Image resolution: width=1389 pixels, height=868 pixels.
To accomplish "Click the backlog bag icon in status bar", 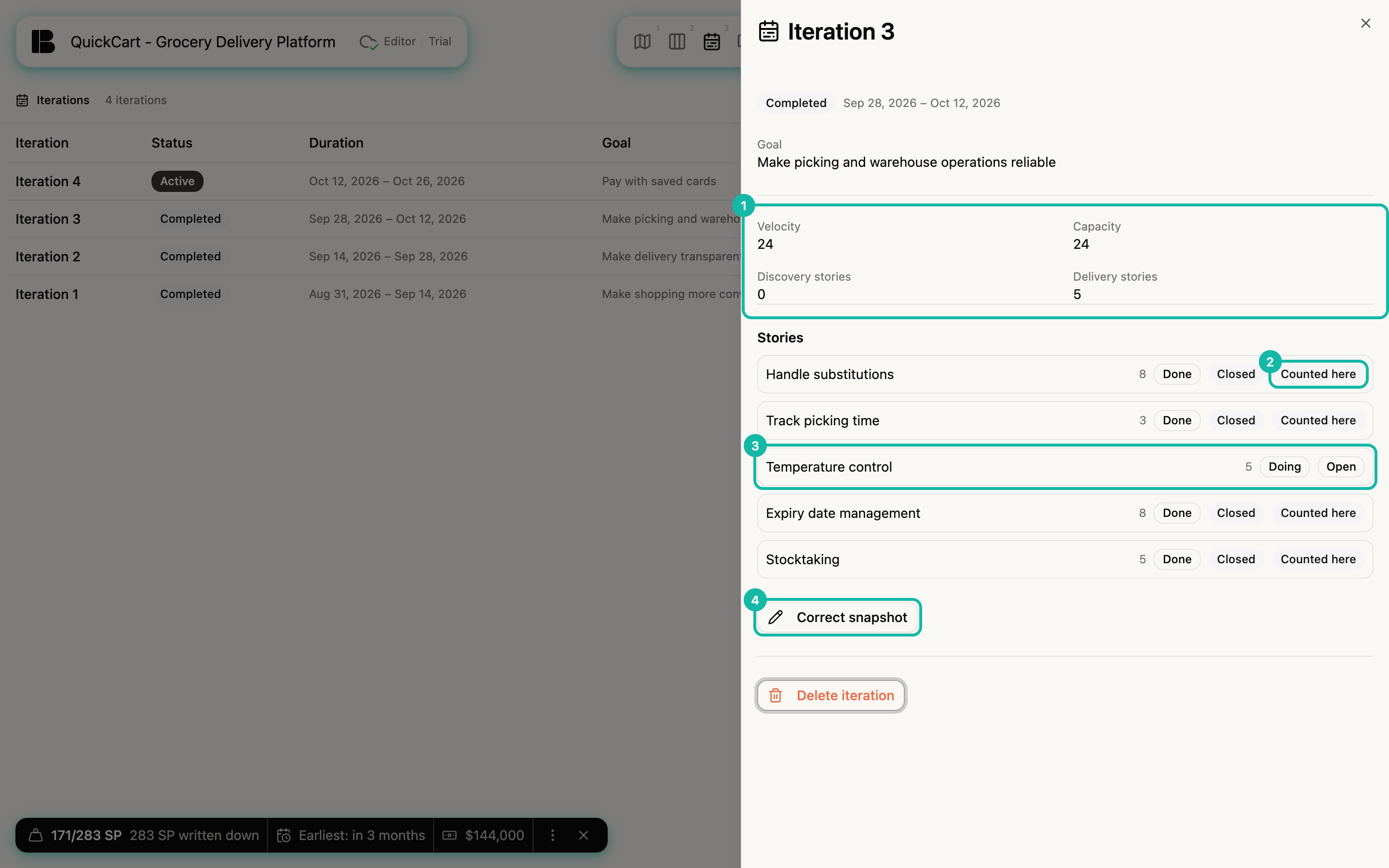I will click(x=36, y=835).
